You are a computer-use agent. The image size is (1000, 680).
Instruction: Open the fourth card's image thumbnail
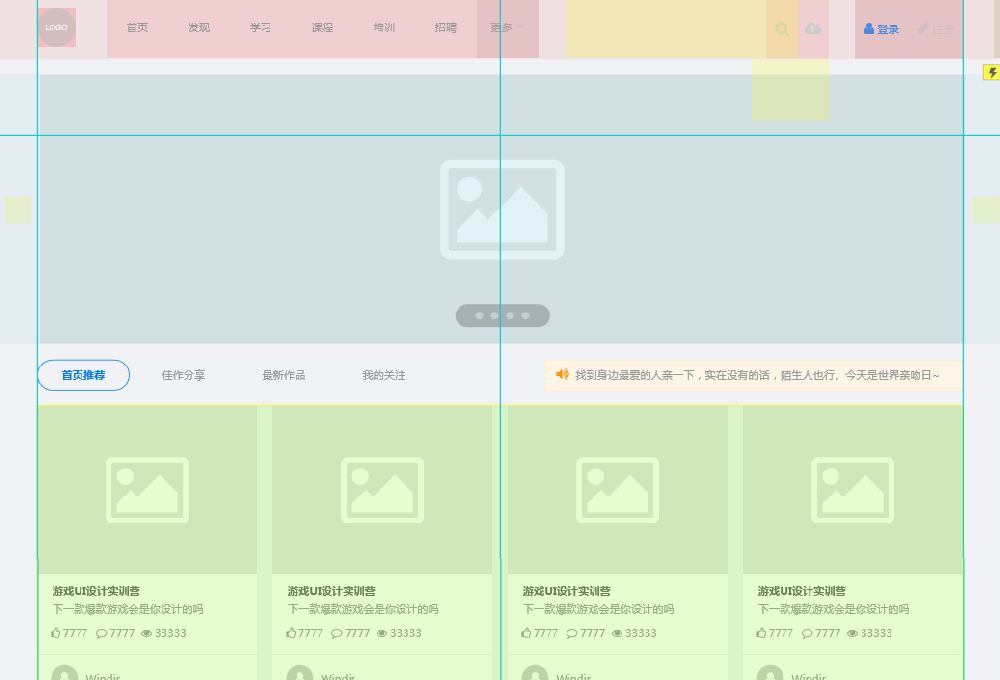852,490
